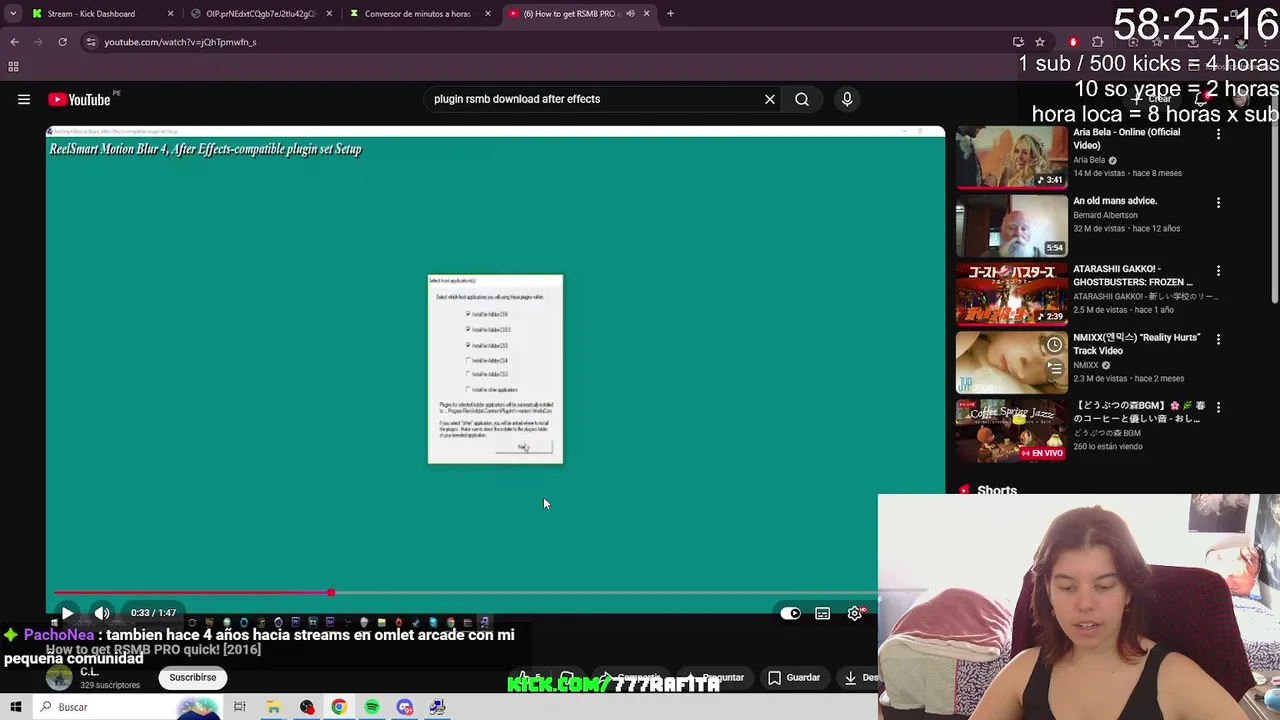Toggle subtitles in the video player
The width and height of the screenshot is (1280, 720).
822,613
